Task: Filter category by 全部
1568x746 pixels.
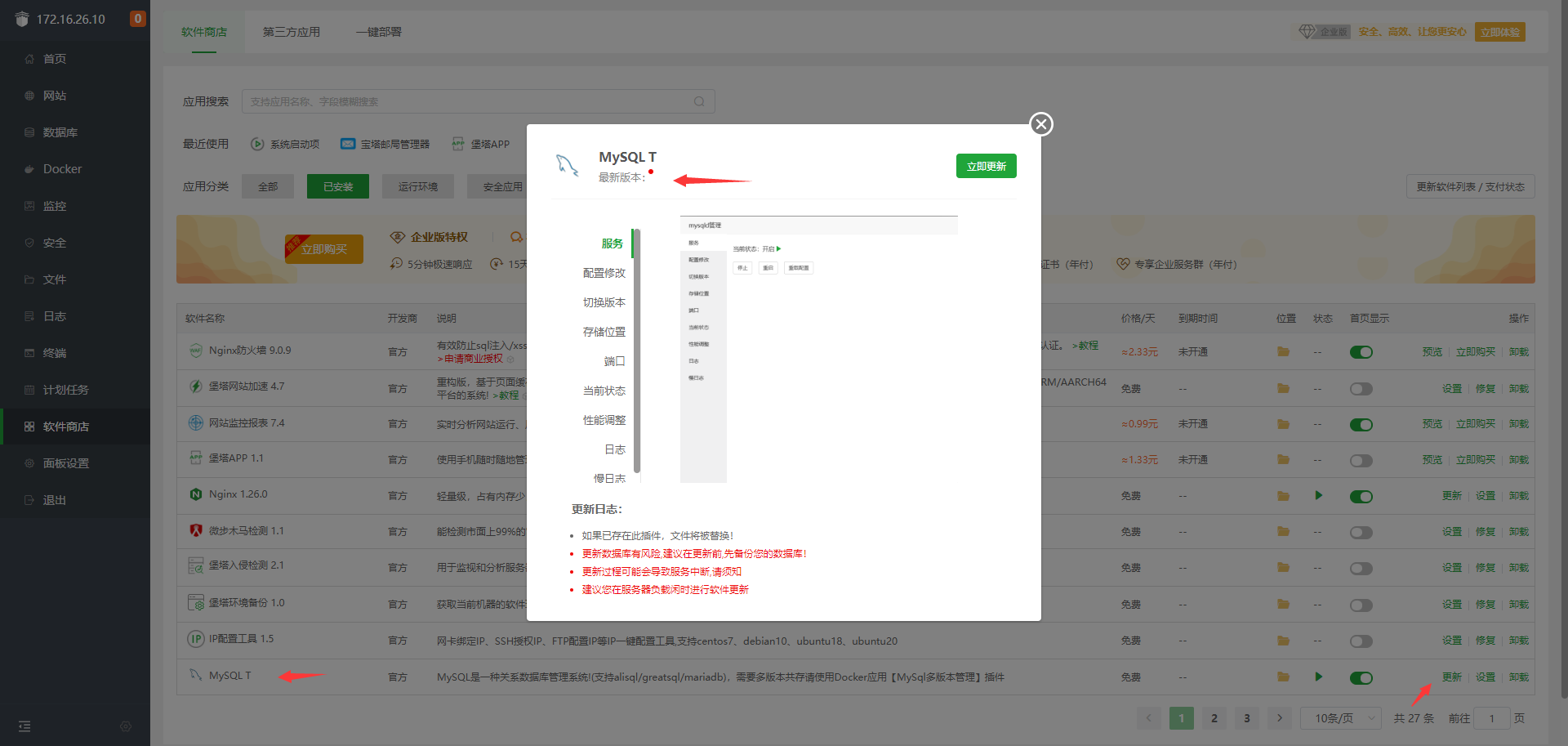Action: tap(268, 186)
